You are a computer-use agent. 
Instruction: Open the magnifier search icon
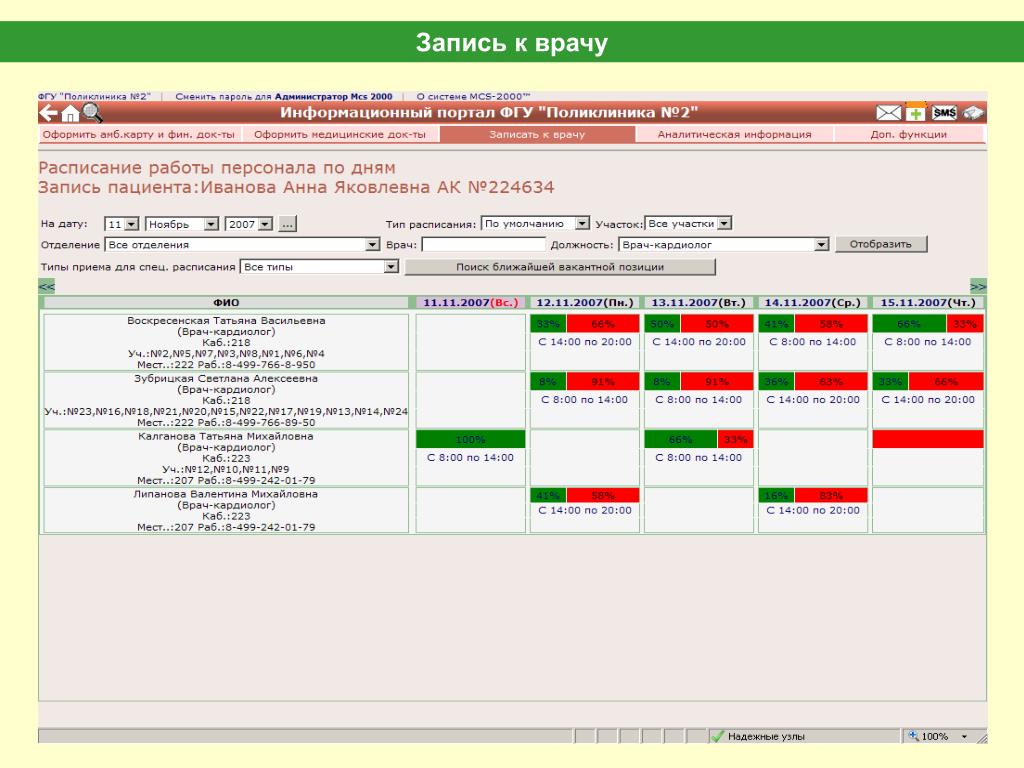(x=92, y=113)
